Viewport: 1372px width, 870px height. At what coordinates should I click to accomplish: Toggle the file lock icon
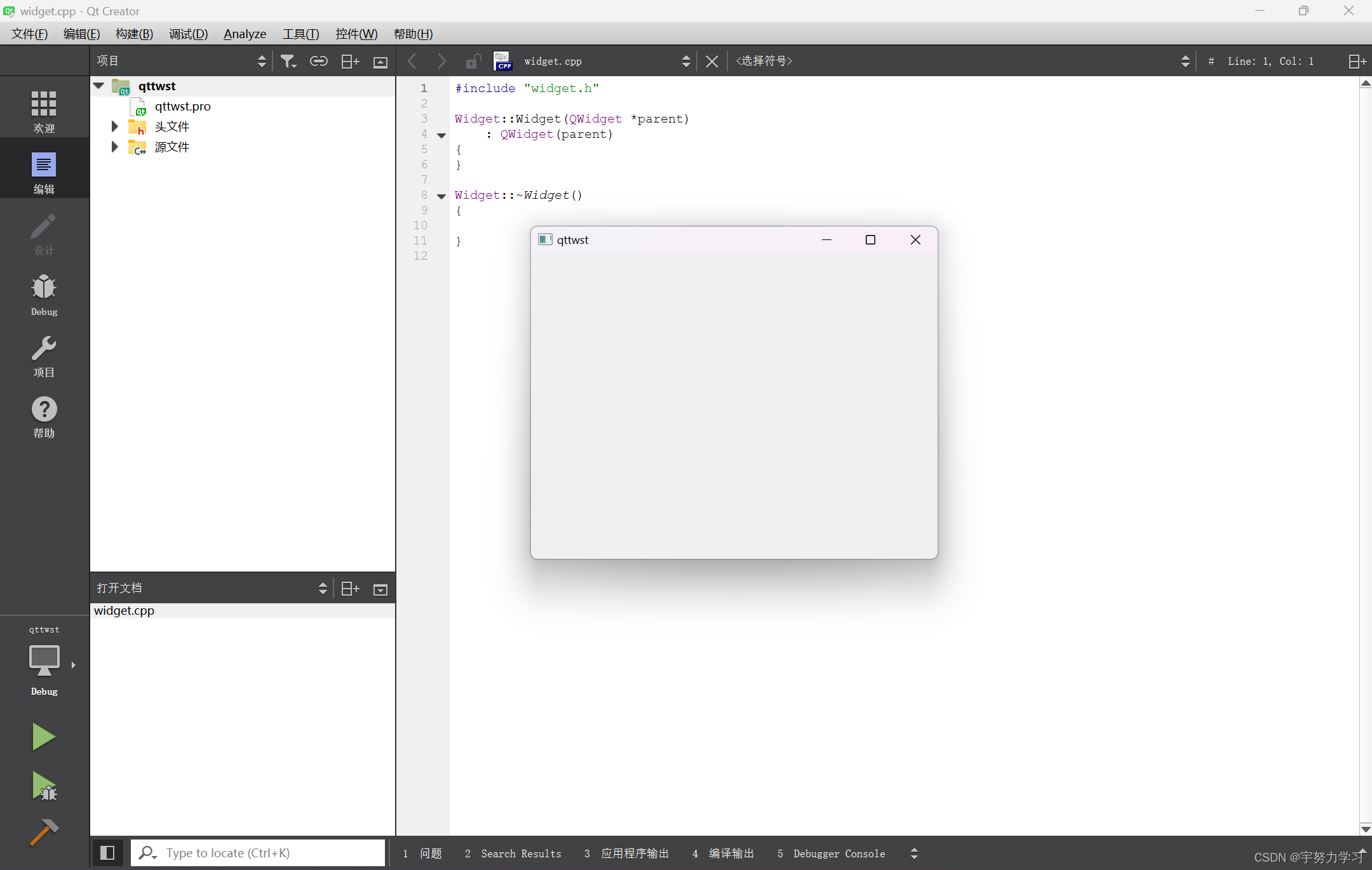pos(473,61)
